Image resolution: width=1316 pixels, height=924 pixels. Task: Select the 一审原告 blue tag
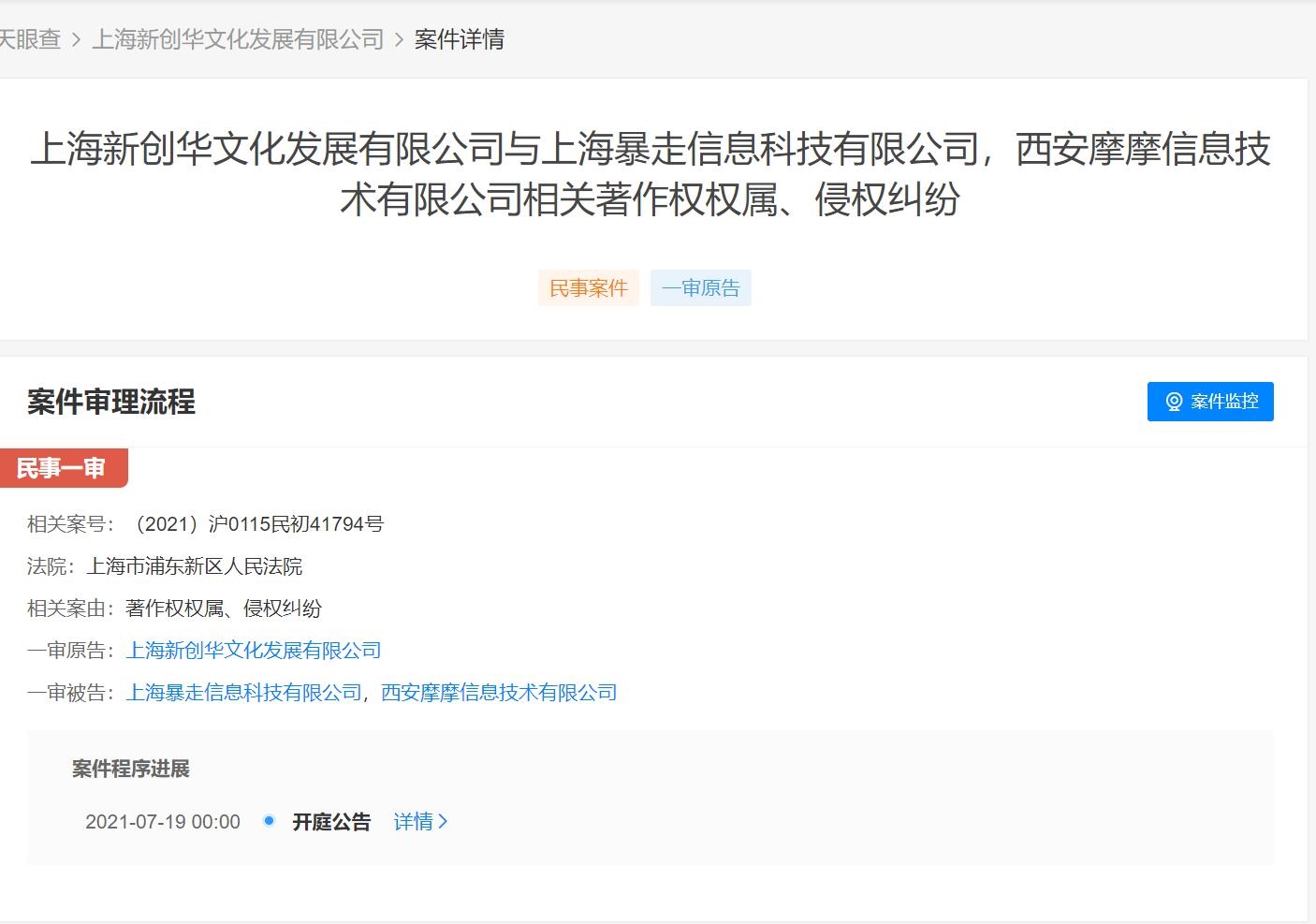point(700,288)
